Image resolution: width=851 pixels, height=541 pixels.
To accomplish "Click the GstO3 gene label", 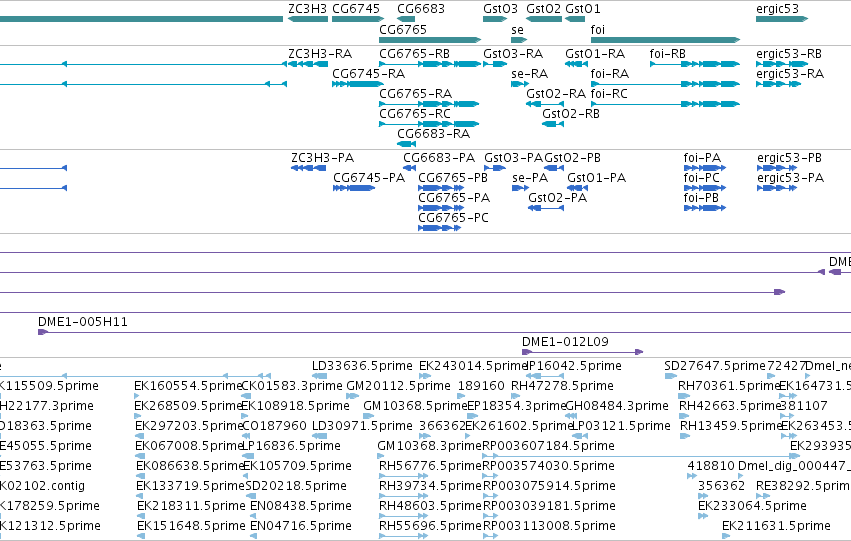I will click(500, 9).
